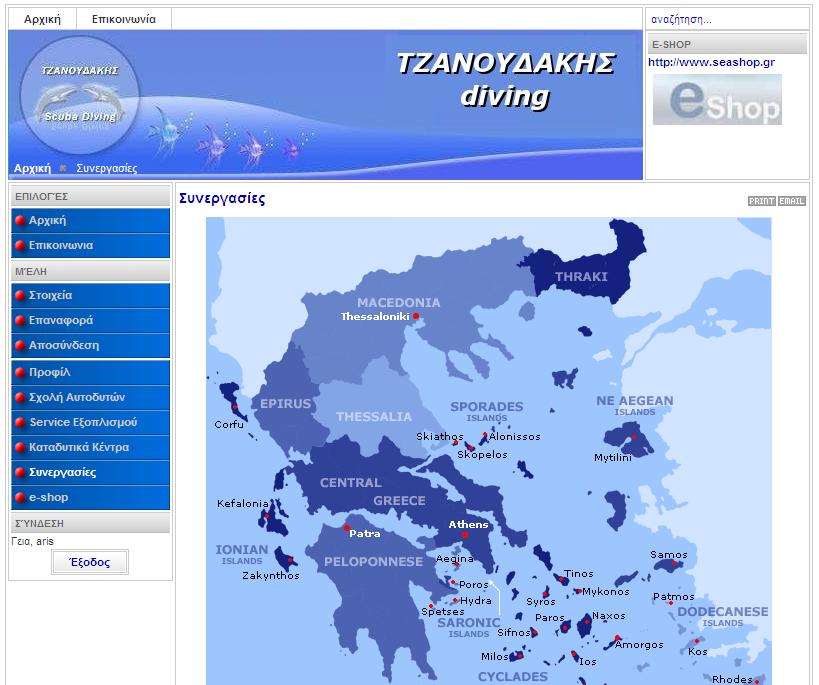The width and height of the screenshot is (819, 685).
Task: Open the eShop logo image
Action: point(717,100)
